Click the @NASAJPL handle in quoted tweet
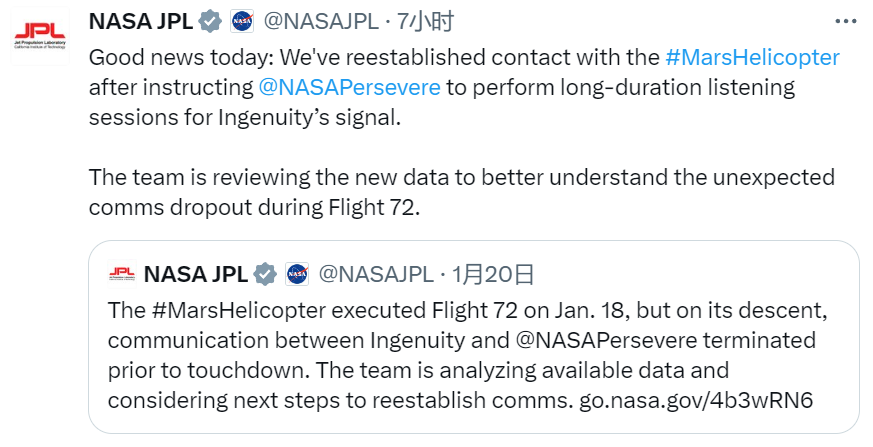 376,274
